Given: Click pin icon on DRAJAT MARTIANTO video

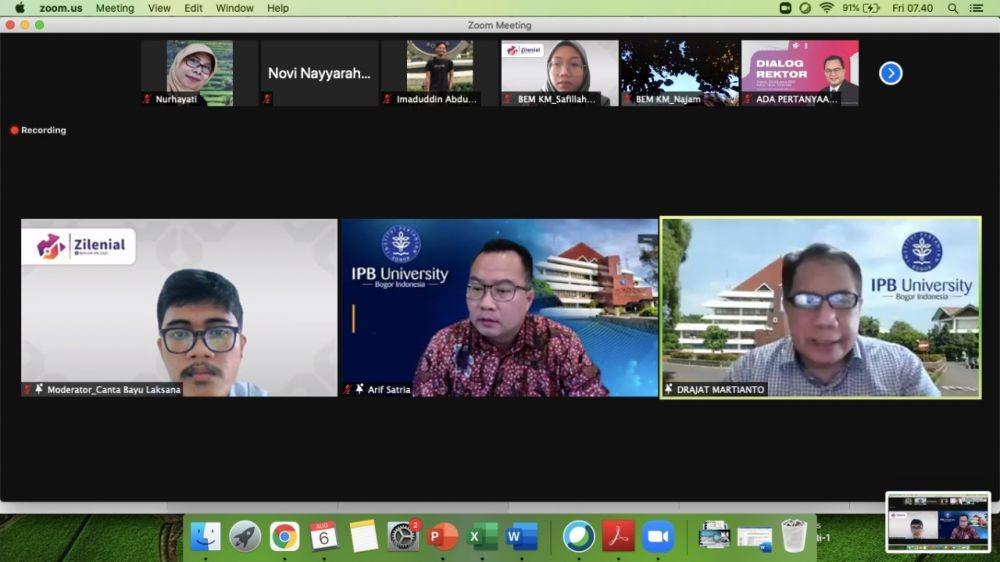Looking at the screenshot, I should 668,388.
